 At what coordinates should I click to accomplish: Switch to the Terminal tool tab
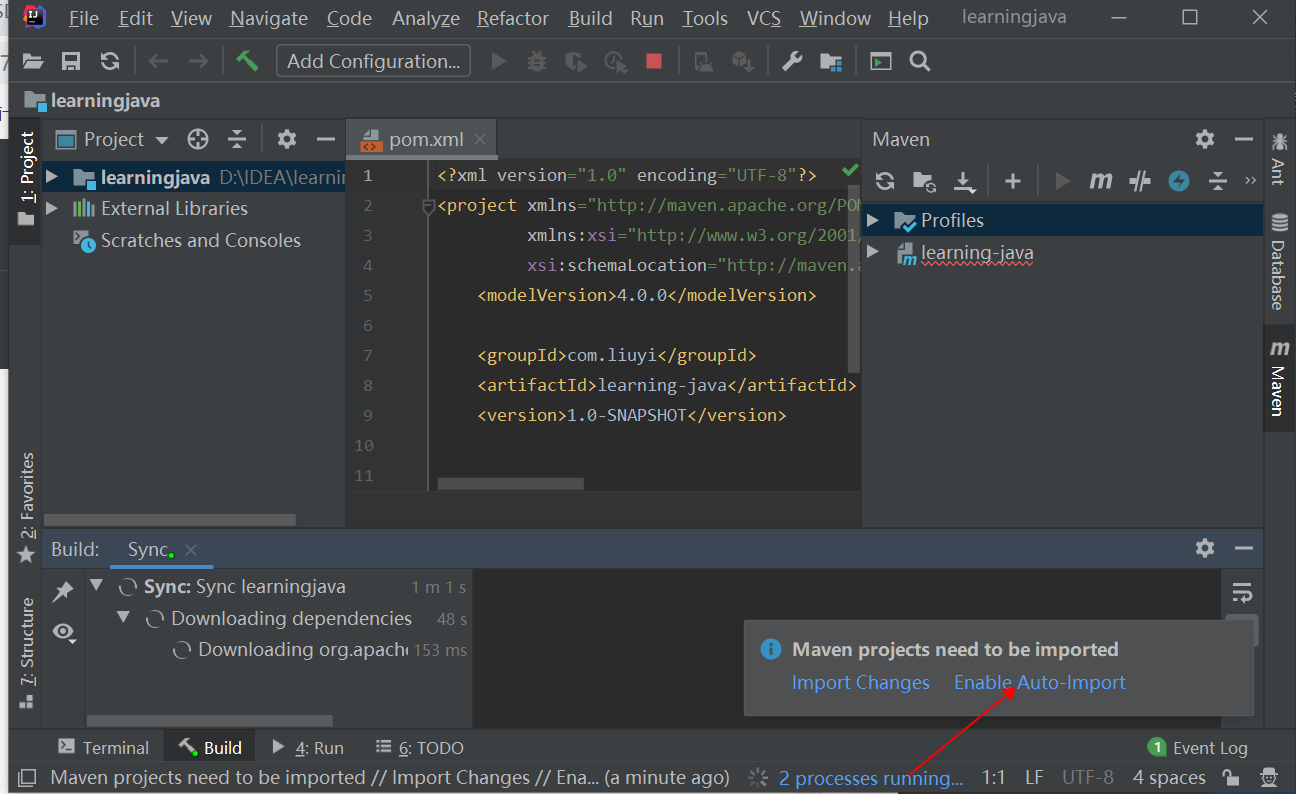click(103, 747)
